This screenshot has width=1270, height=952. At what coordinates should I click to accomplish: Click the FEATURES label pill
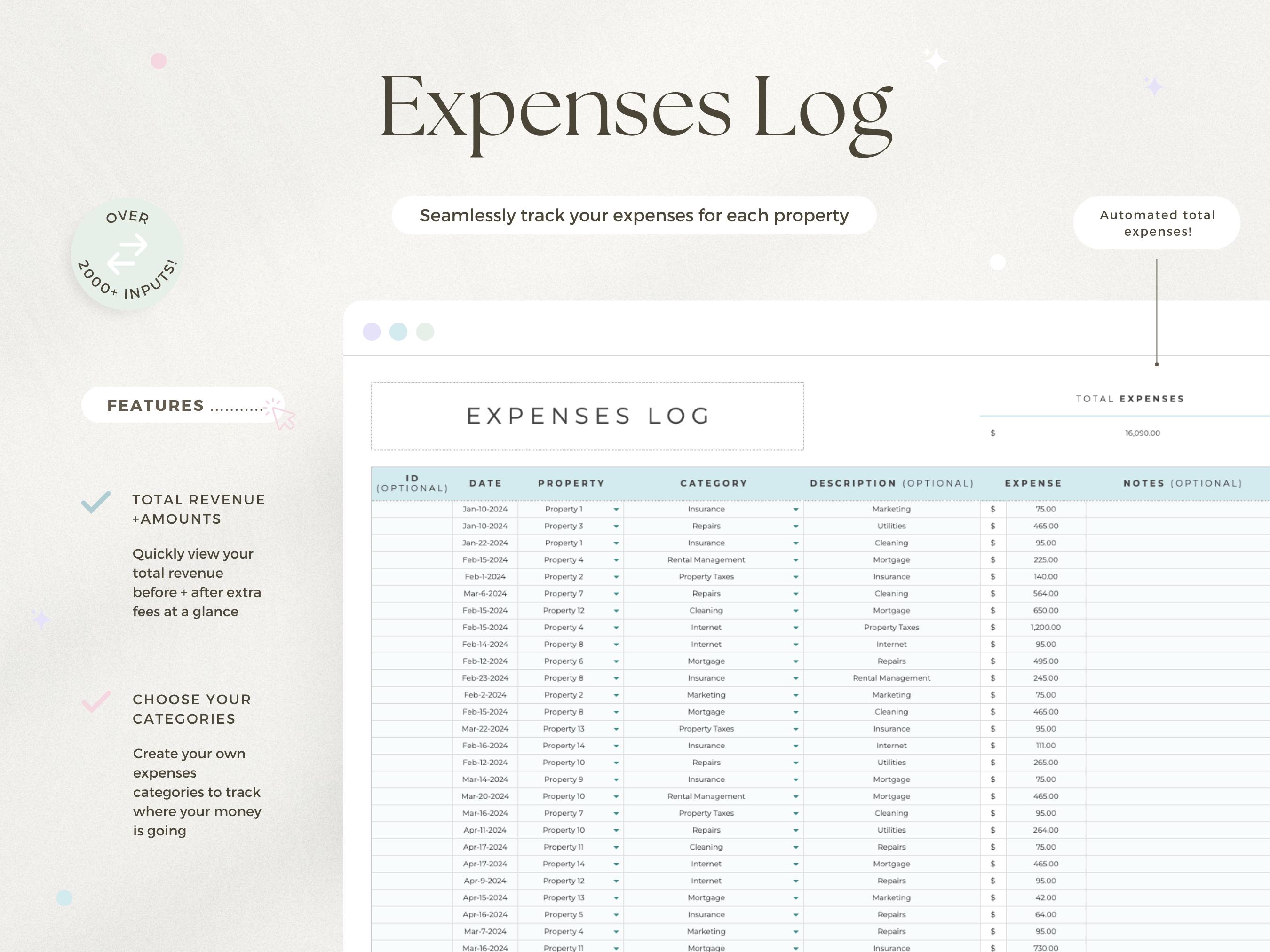coord(183,405)
